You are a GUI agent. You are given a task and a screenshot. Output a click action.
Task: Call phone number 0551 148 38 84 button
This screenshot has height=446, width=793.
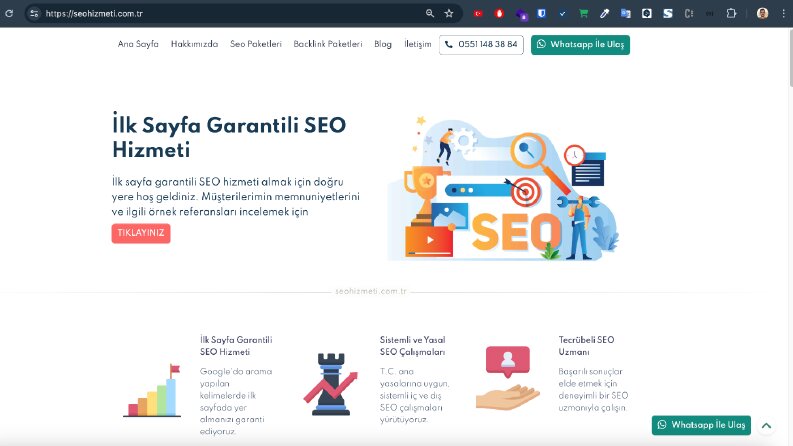(x=481, y=44)
